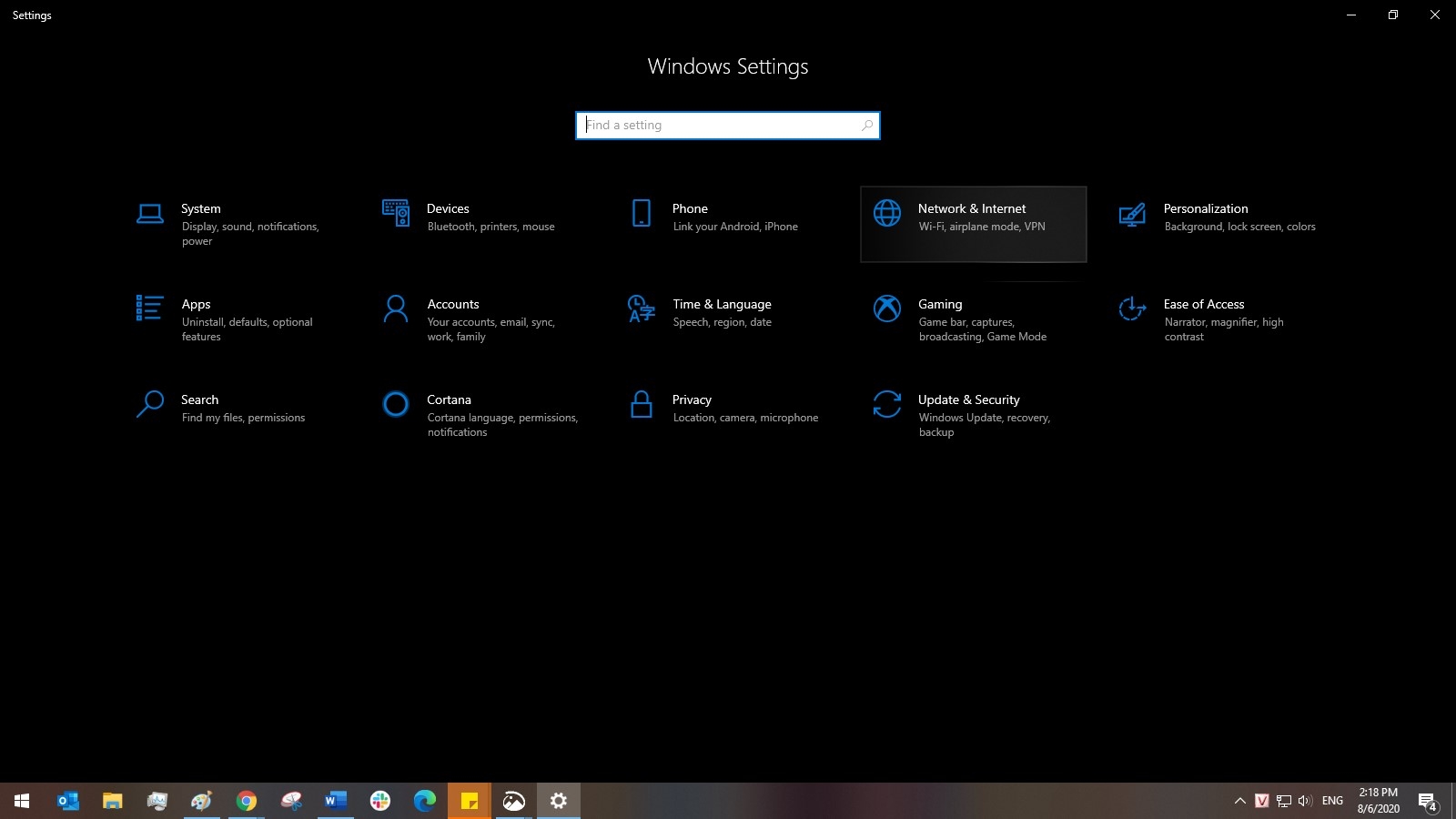This screenshot has width=1456, height=819.
Task: Open the clock showing 2:18 PM
Action: coord(1379,801)
